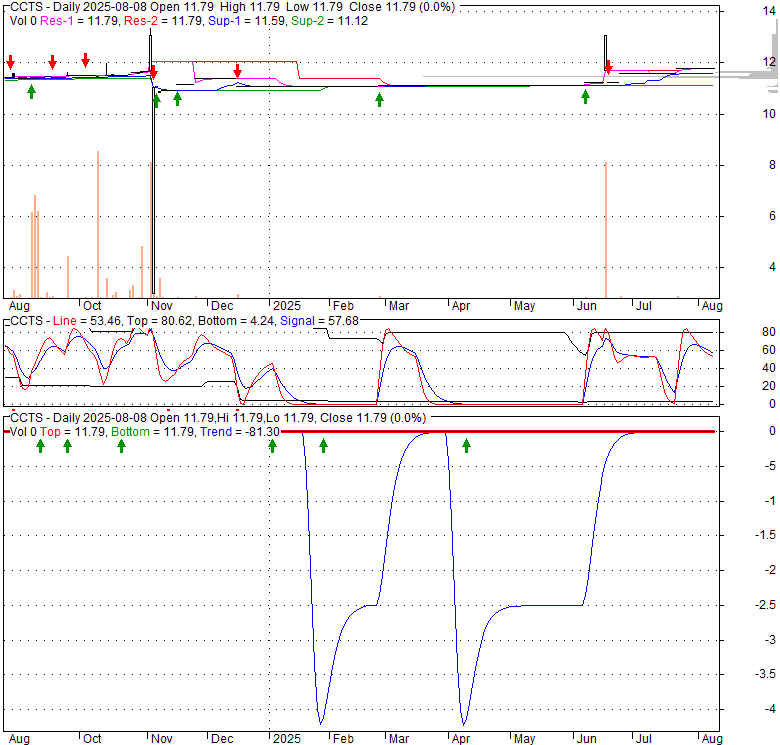This screenshot has width=780, height=745.
Task: Click the red down arrow beside the June price spike
Action: coord(608,67)
